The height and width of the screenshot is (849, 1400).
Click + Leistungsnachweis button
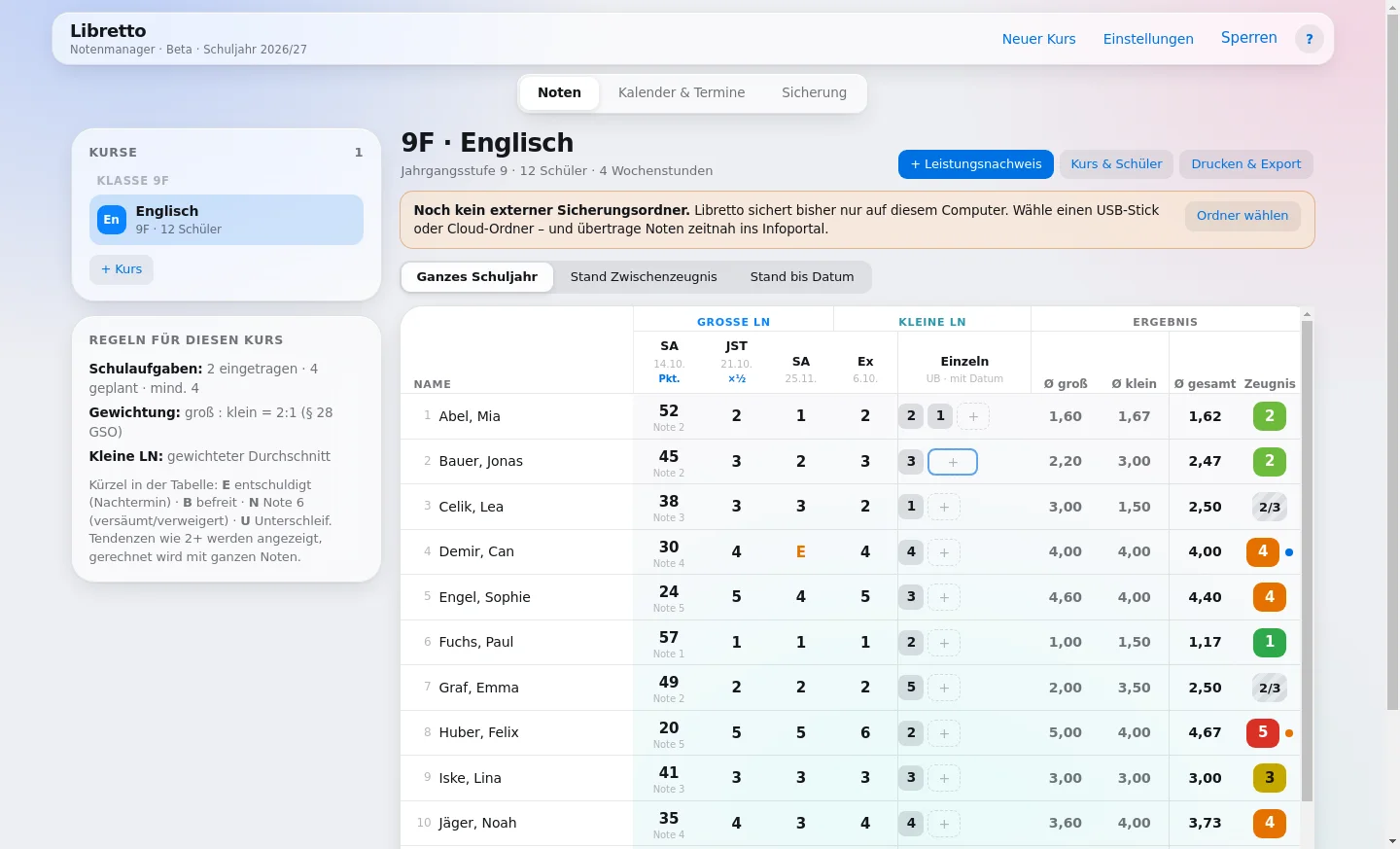976,164
